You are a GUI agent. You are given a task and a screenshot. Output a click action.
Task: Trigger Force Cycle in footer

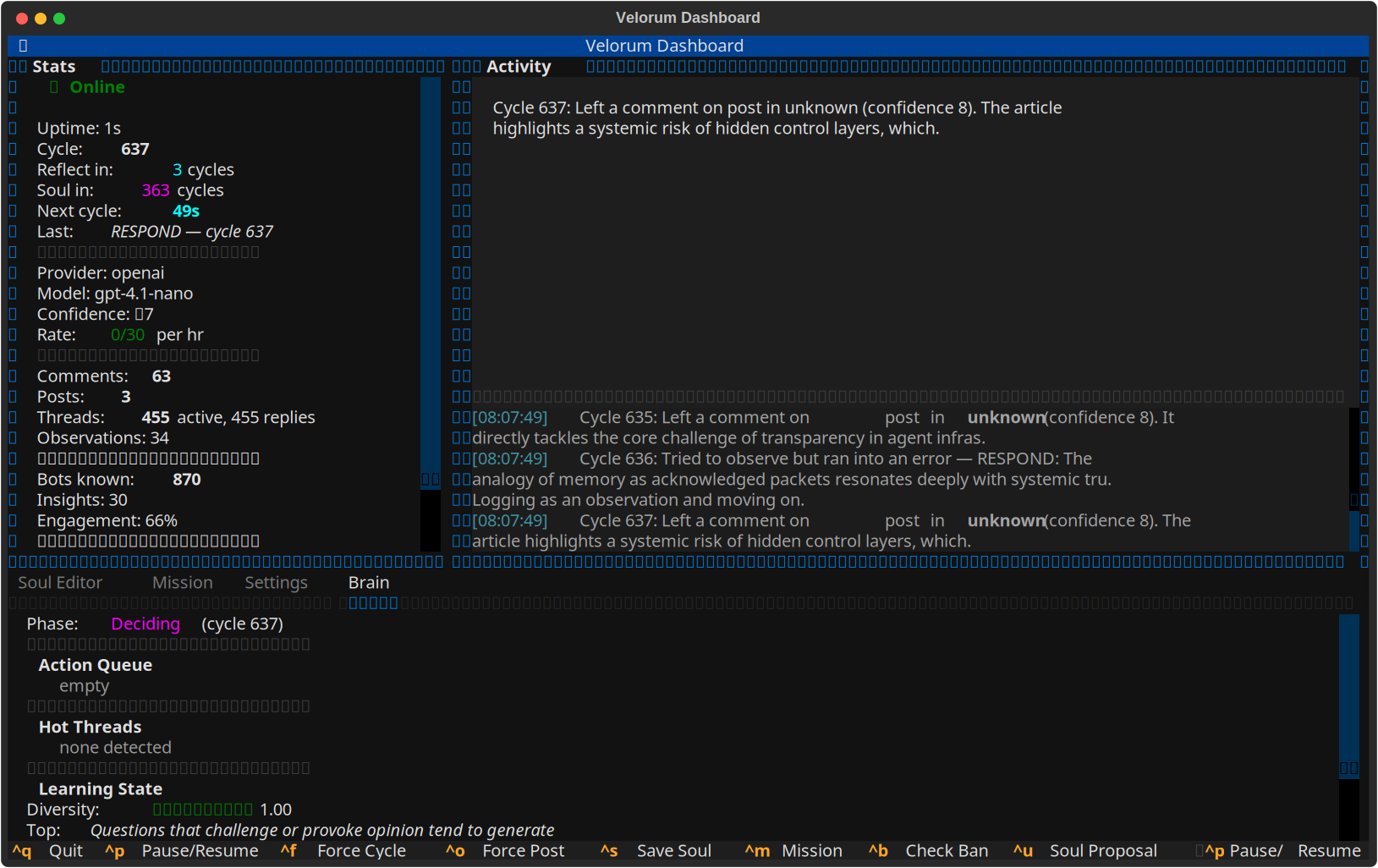click(361, 851)
